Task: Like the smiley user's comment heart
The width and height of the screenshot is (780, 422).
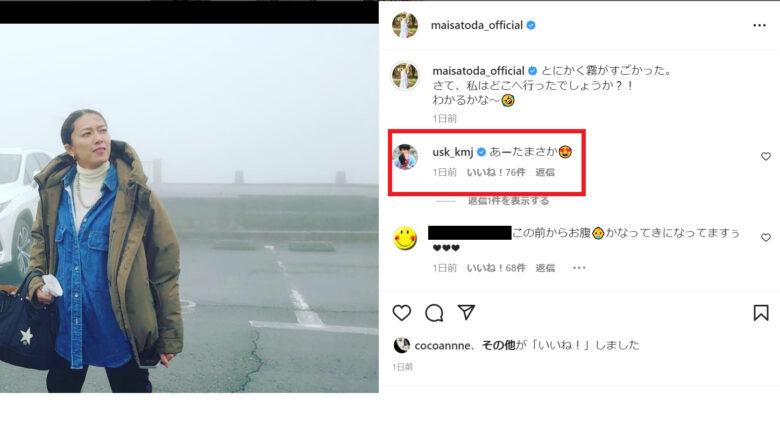Action: 766,237
